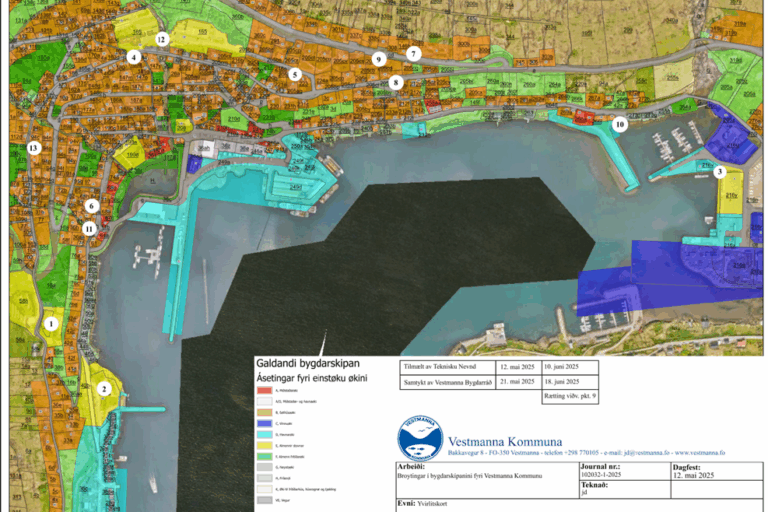Click the Galdandi bygdarskipan legend heading
Viewport: 768px width, 512px height.
coord(307,364)
